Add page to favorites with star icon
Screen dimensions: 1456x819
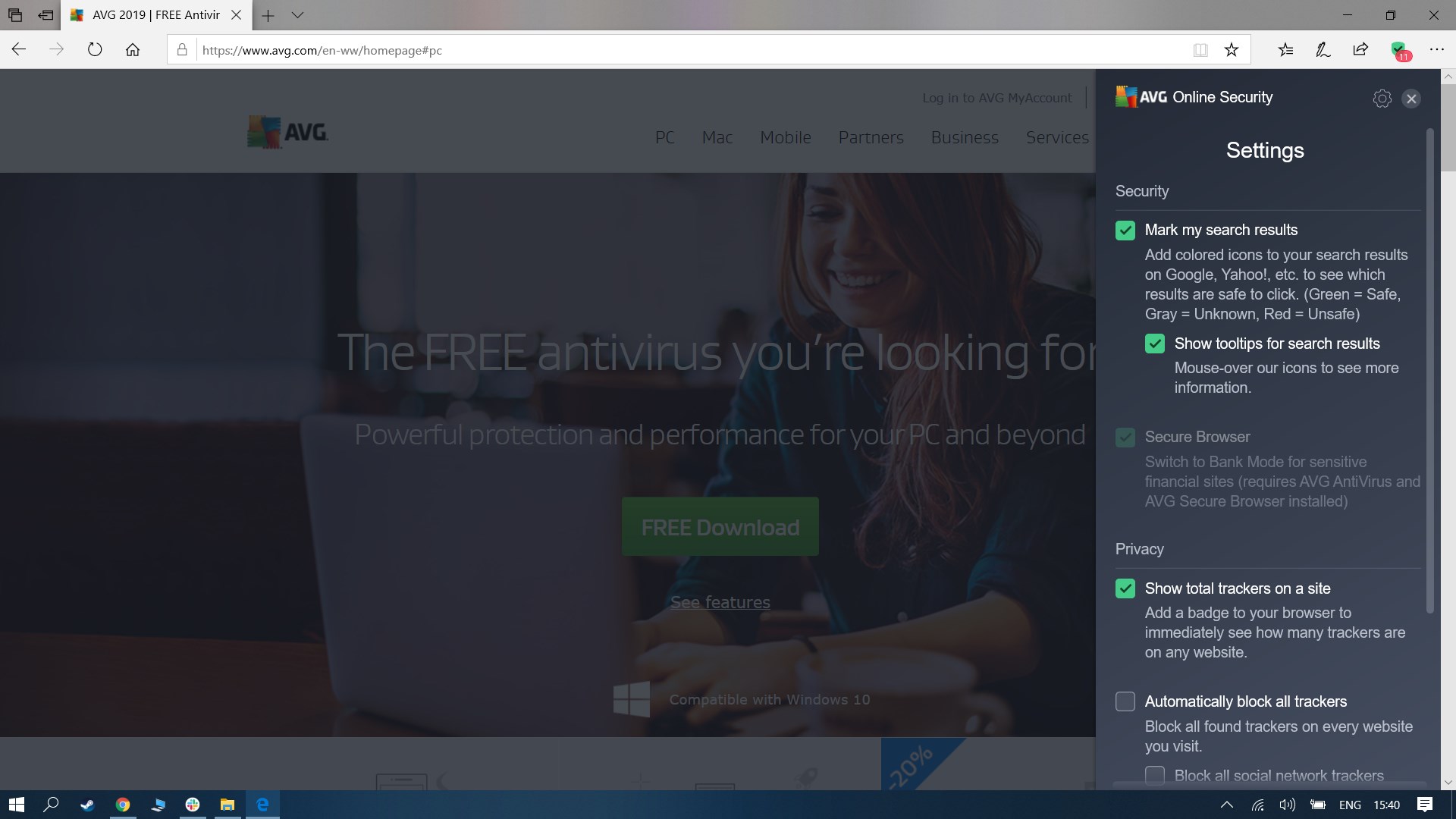[1232, 50]
